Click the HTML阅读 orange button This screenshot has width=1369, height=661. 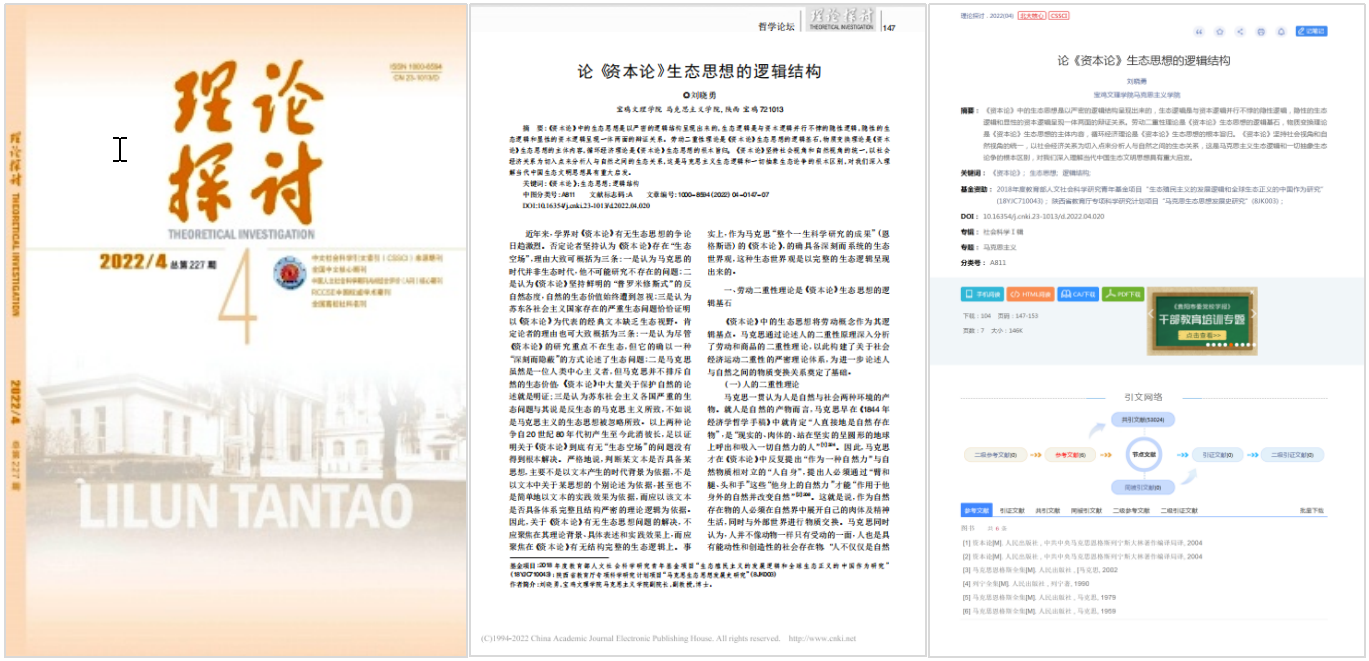[x=1030, y=294]
